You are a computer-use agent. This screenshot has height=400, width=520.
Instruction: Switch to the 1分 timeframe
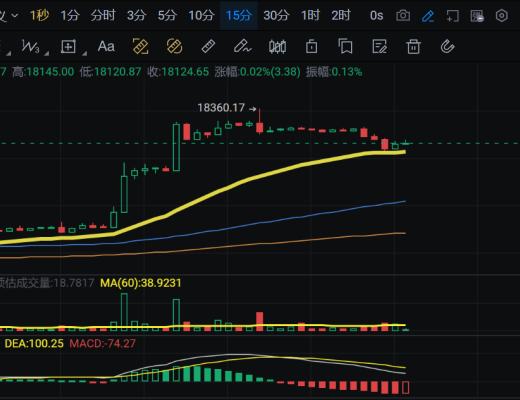(x=70, y=15)
